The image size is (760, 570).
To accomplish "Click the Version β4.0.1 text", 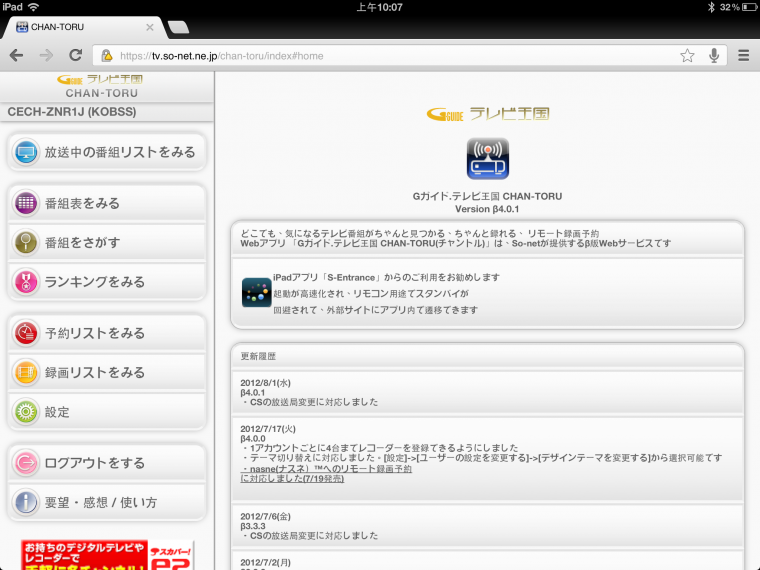I will (487, 209).
